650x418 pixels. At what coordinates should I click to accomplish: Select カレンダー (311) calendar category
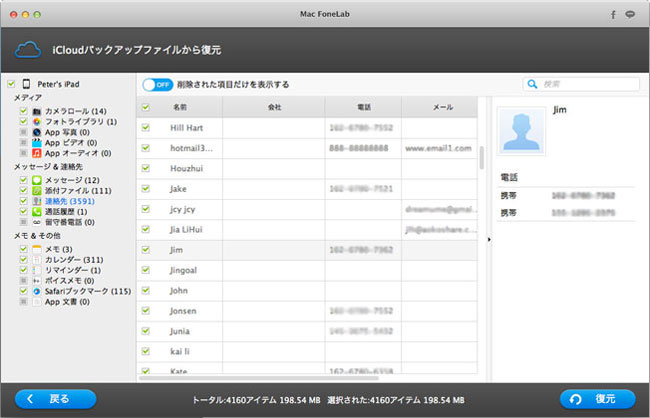[74, 259]
